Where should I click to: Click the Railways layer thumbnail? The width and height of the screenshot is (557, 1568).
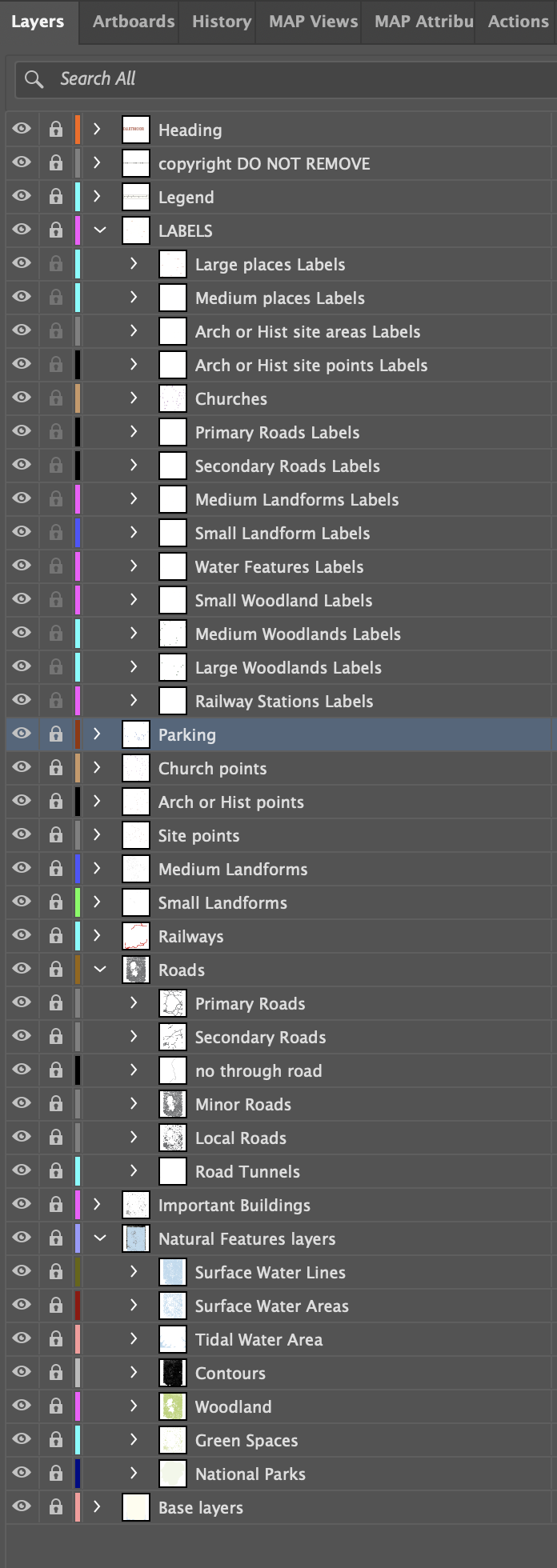pyautogui.click(x=136, y=936)
